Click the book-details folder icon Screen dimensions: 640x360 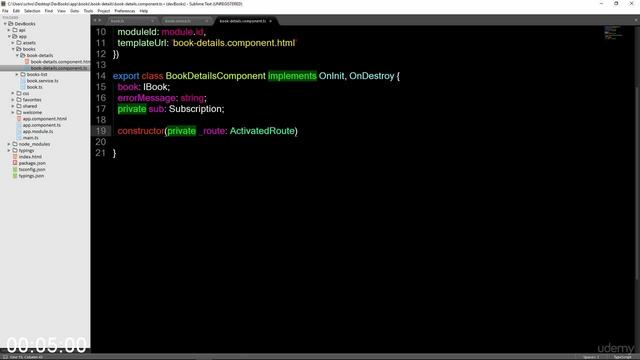[x=23, y=55]
